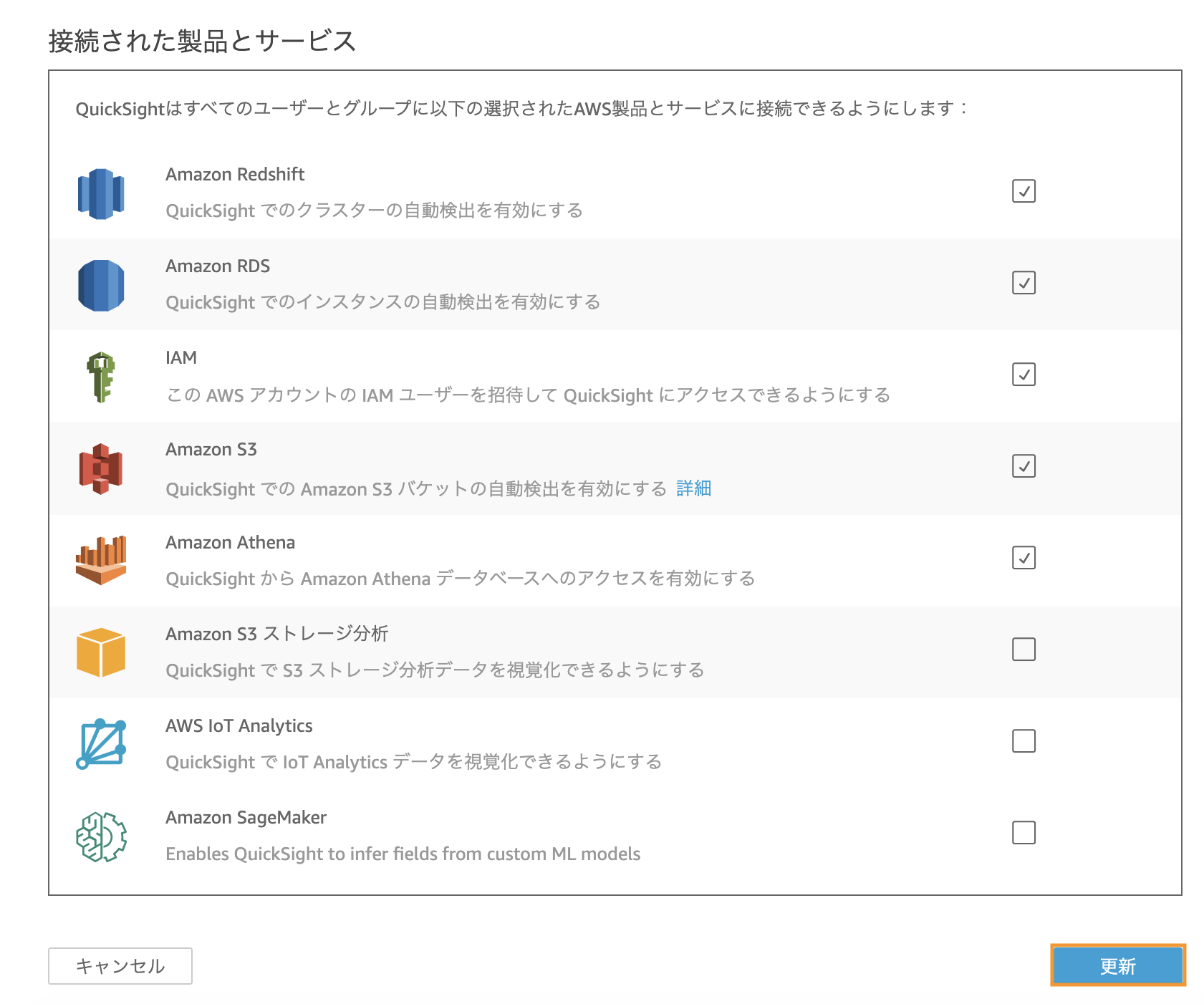This screenshot has width=1204, height=1004.
Task: Click the キャンセル button
Action: (x=120, y=966)
